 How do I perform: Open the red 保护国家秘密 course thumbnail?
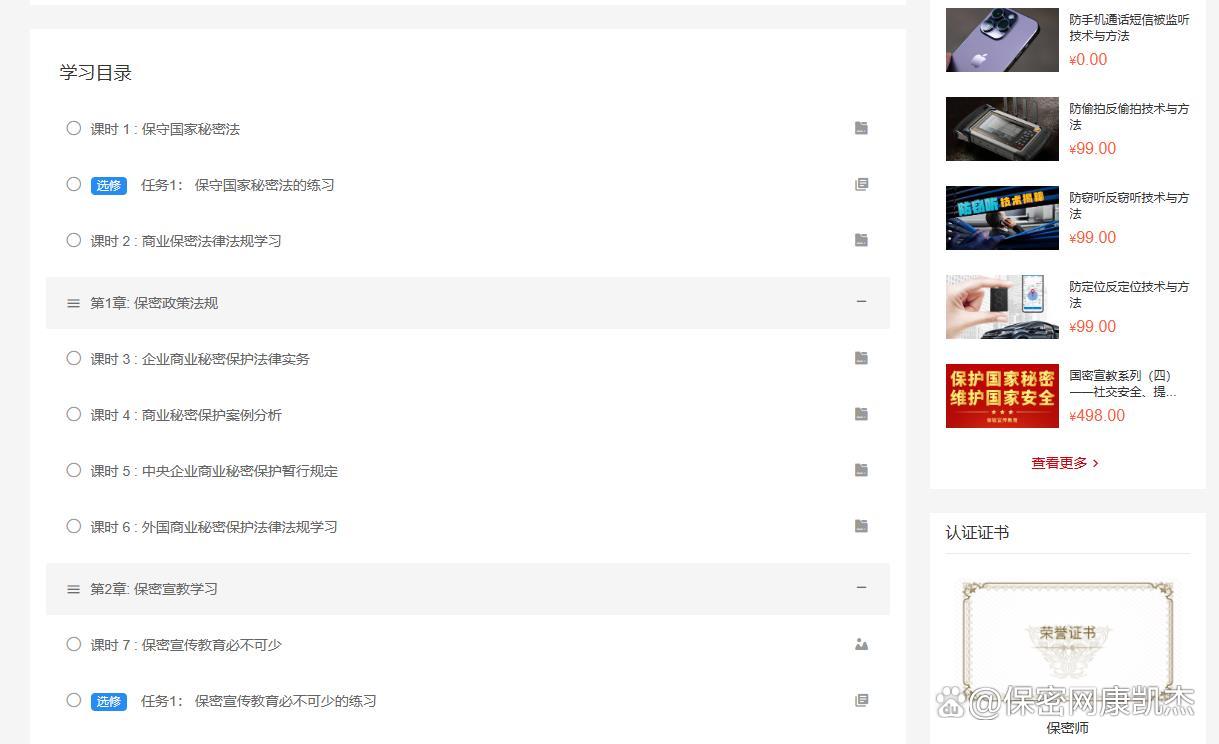[x=1002, y=396]
